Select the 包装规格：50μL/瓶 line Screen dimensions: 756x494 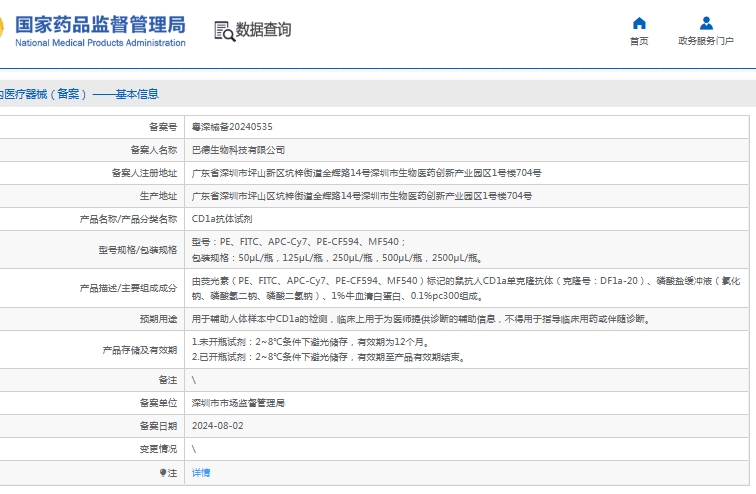pos(337,258)
